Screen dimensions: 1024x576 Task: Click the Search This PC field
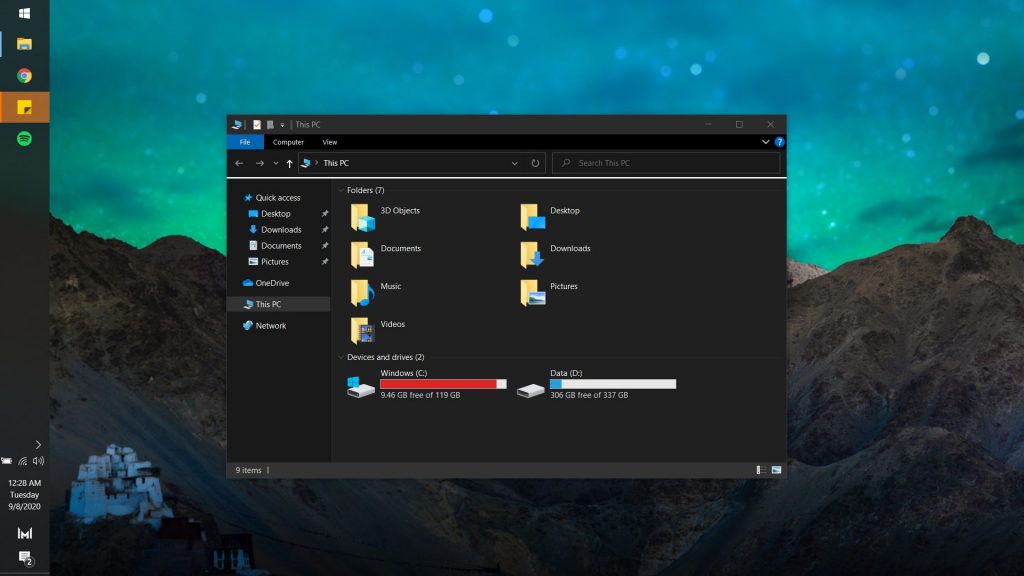point(666,163)
